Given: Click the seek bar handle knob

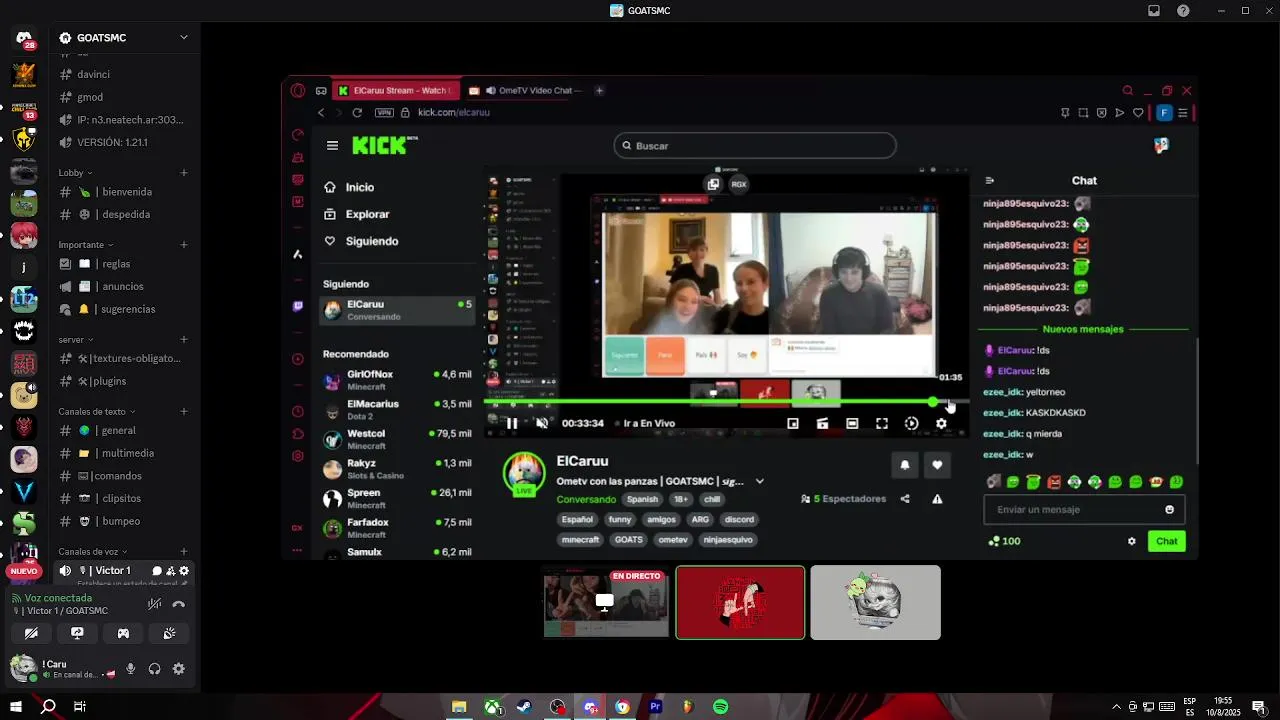Looking at the screenshot, I should (933, 402).
